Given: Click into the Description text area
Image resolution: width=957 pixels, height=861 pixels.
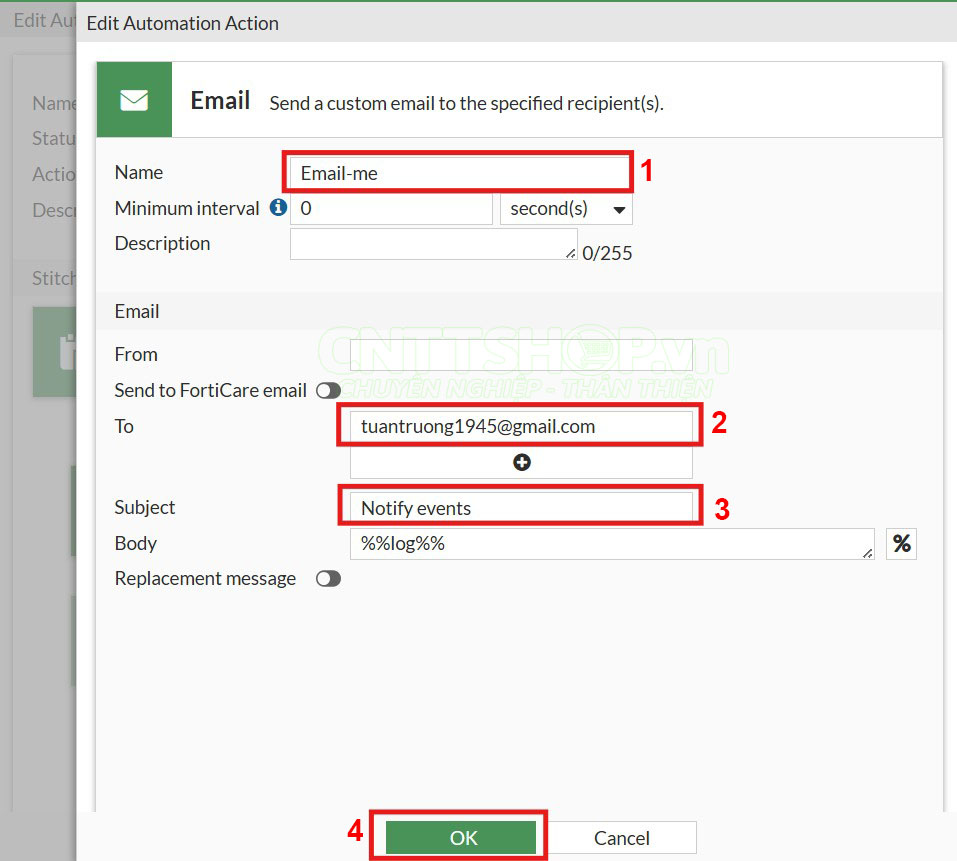Looking at the screenshot, I should point(430,244).
